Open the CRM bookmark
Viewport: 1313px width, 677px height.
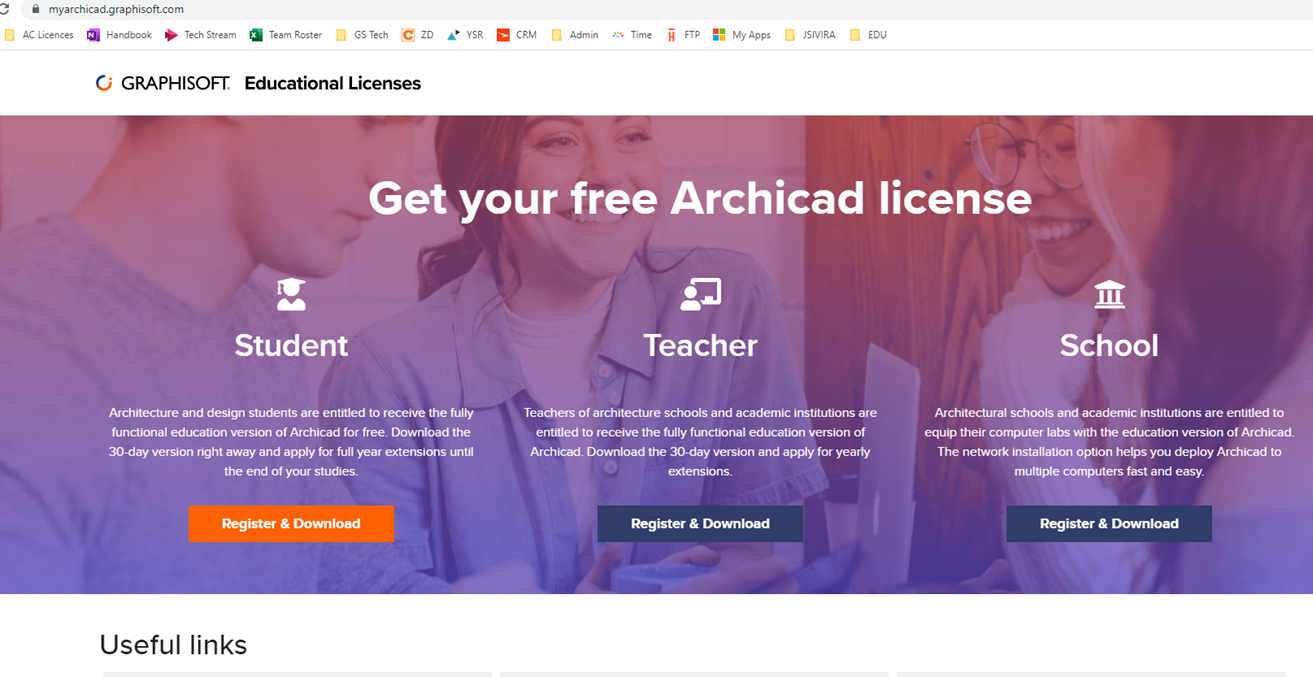pyautogui.click(x=517, y=35)
